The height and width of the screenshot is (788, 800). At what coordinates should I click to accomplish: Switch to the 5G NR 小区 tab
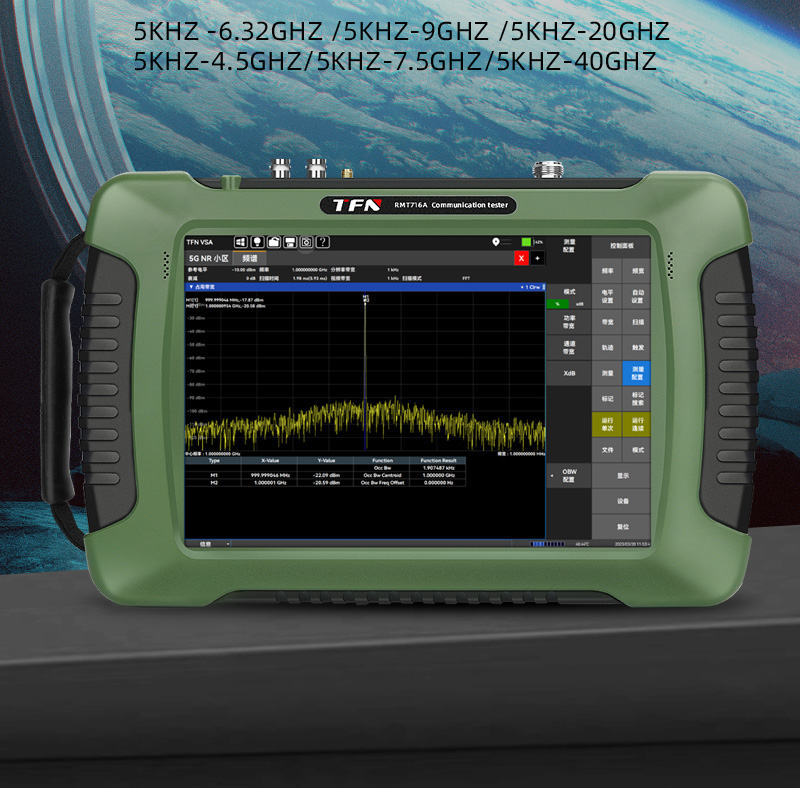209,258
